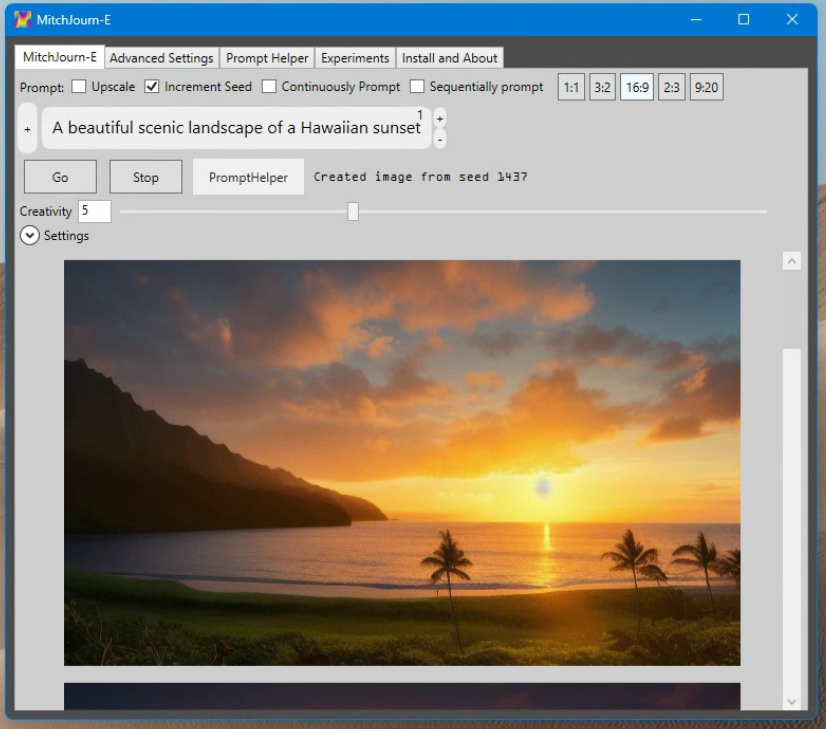The height and width of the screenshot is (729, 826).
Task: Open the Experiments tab
Action: pos(355,58)
